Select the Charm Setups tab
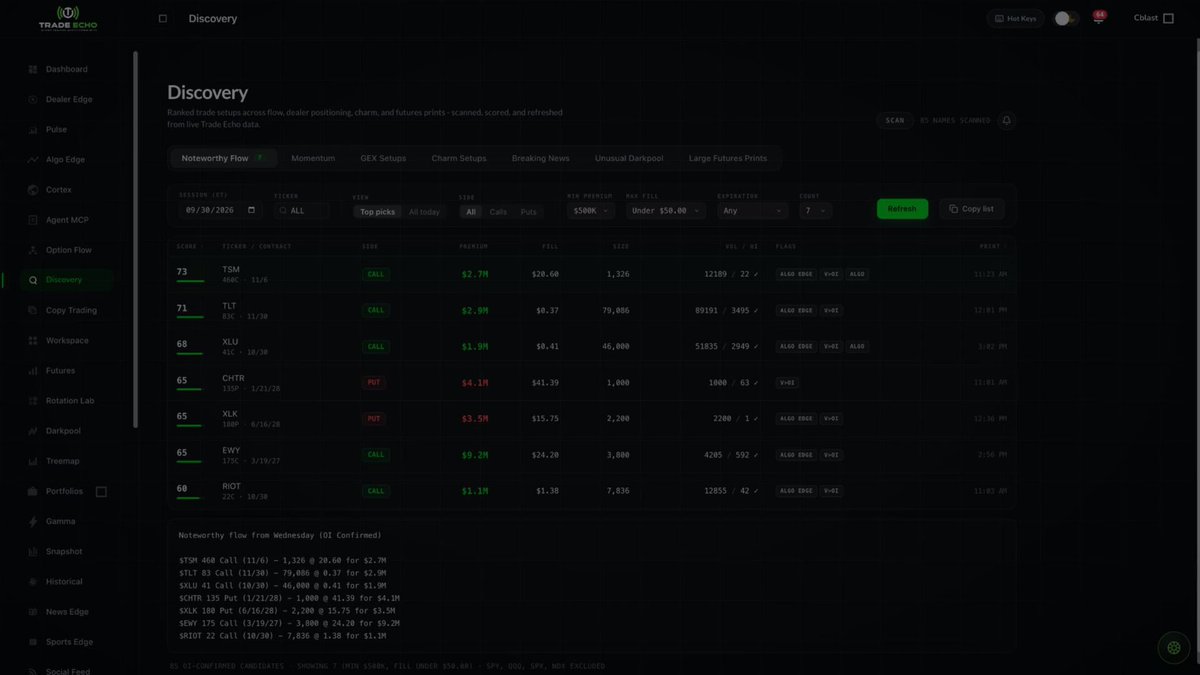1200x675 pixels. (459, 158)
